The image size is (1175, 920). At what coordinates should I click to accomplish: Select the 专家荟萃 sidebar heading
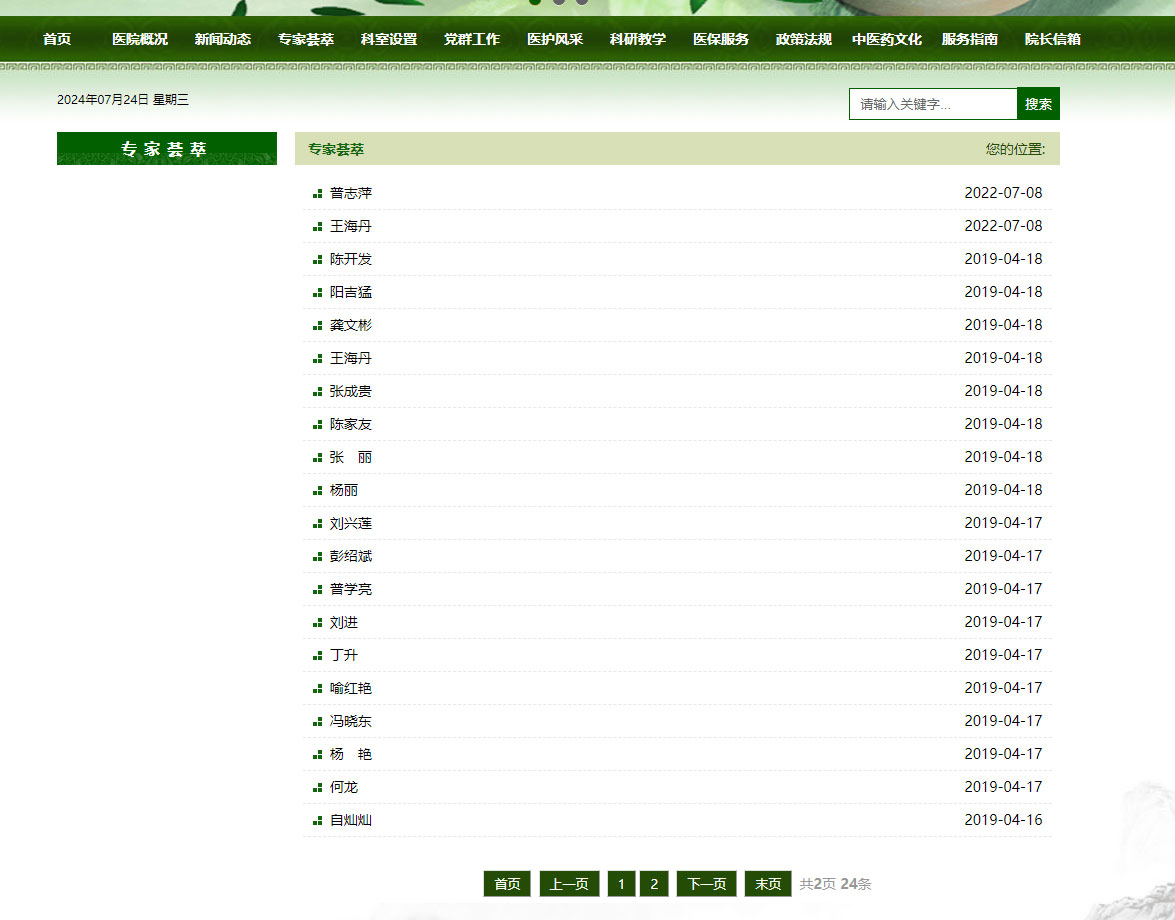[x=166, y=148]
